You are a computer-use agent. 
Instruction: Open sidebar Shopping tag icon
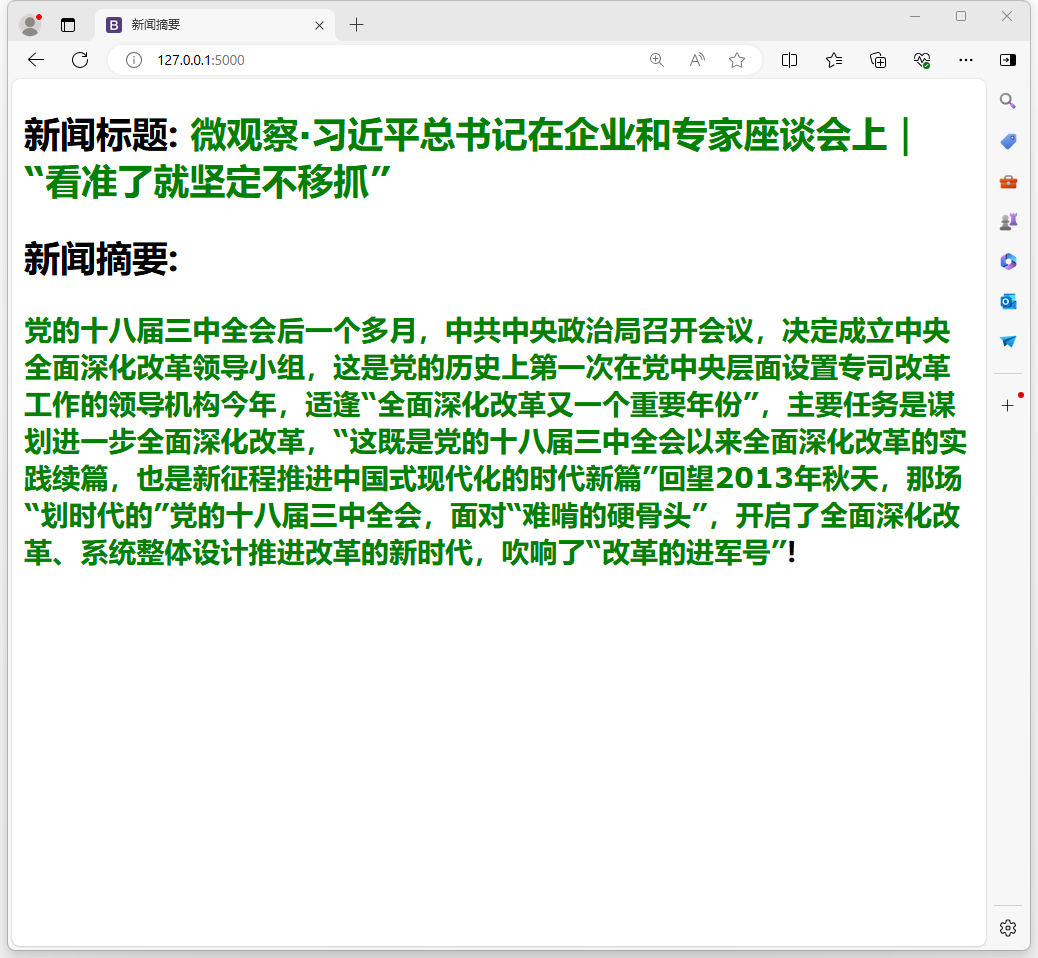[1008, 141]
